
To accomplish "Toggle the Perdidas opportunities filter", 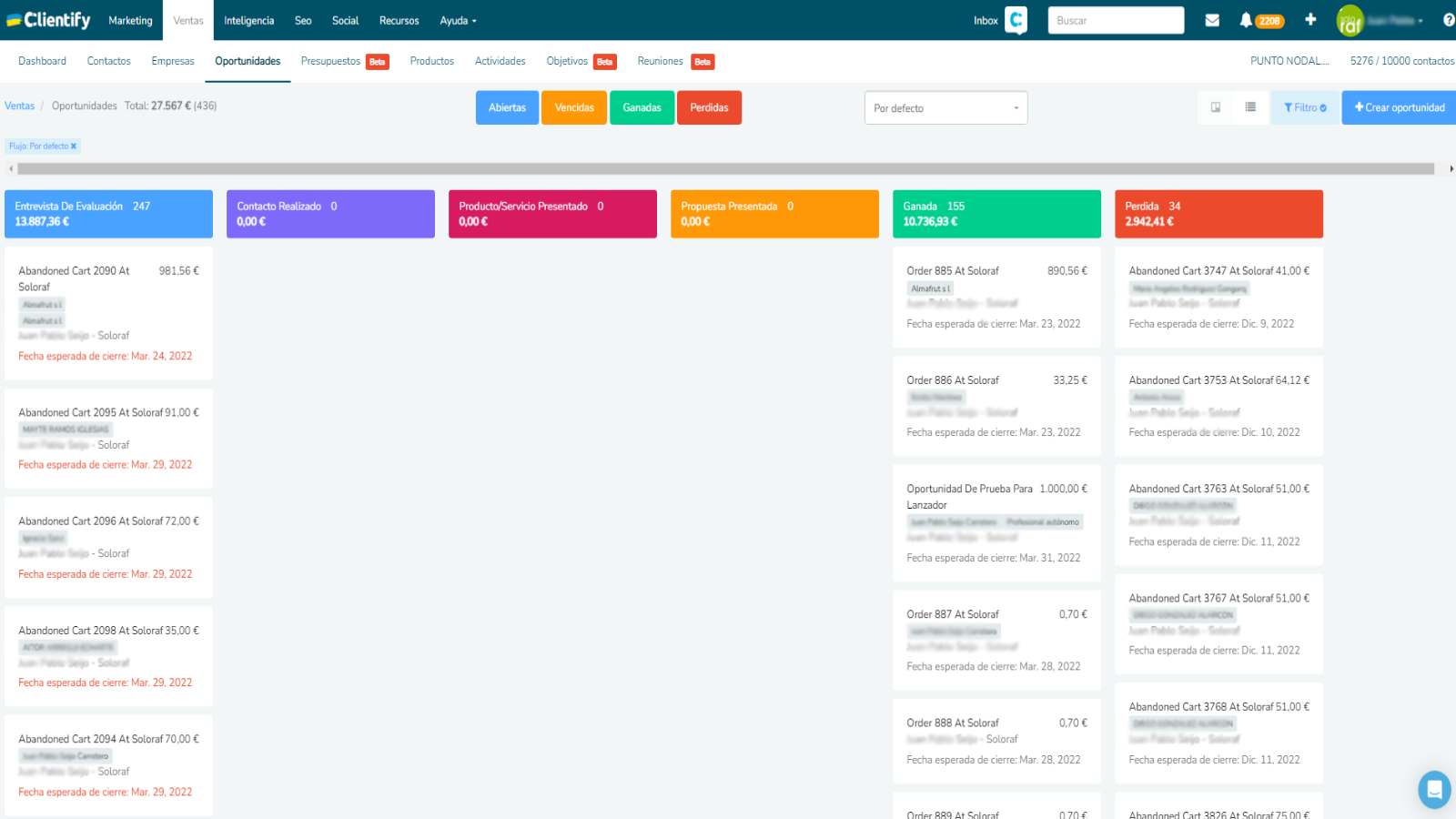I will click(x=709, y=107).
